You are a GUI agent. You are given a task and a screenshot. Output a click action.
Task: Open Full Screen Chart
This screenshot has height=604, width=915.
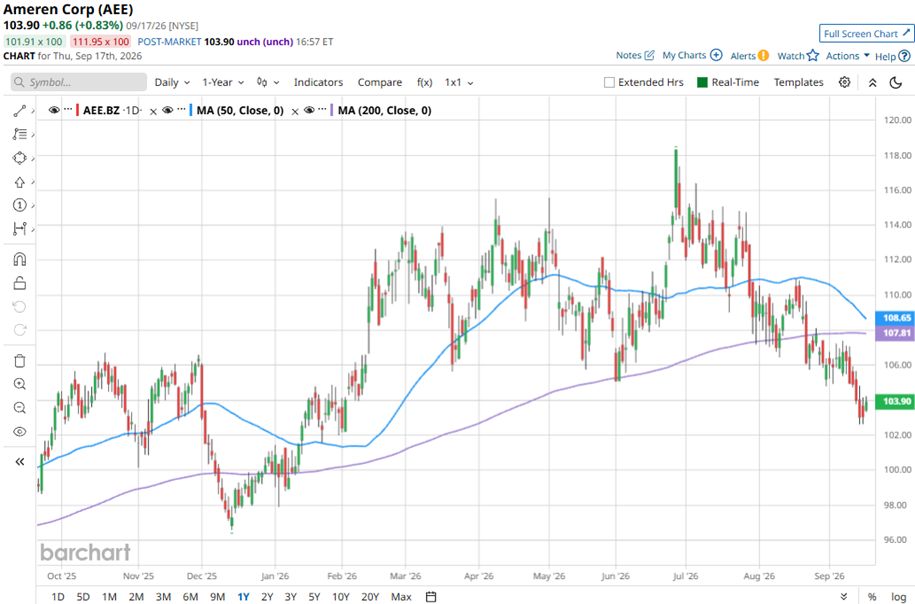[866, 33]
